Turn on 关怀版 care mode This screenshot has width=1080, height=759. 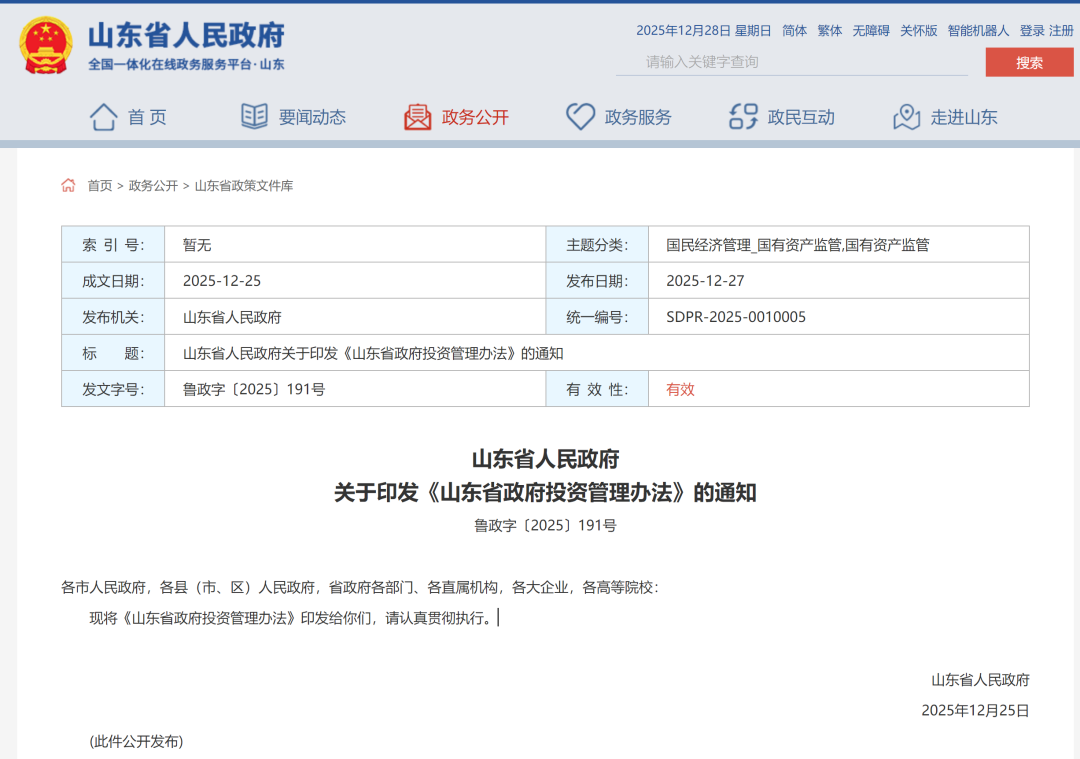pyautogui.click(x=919, y=31)
